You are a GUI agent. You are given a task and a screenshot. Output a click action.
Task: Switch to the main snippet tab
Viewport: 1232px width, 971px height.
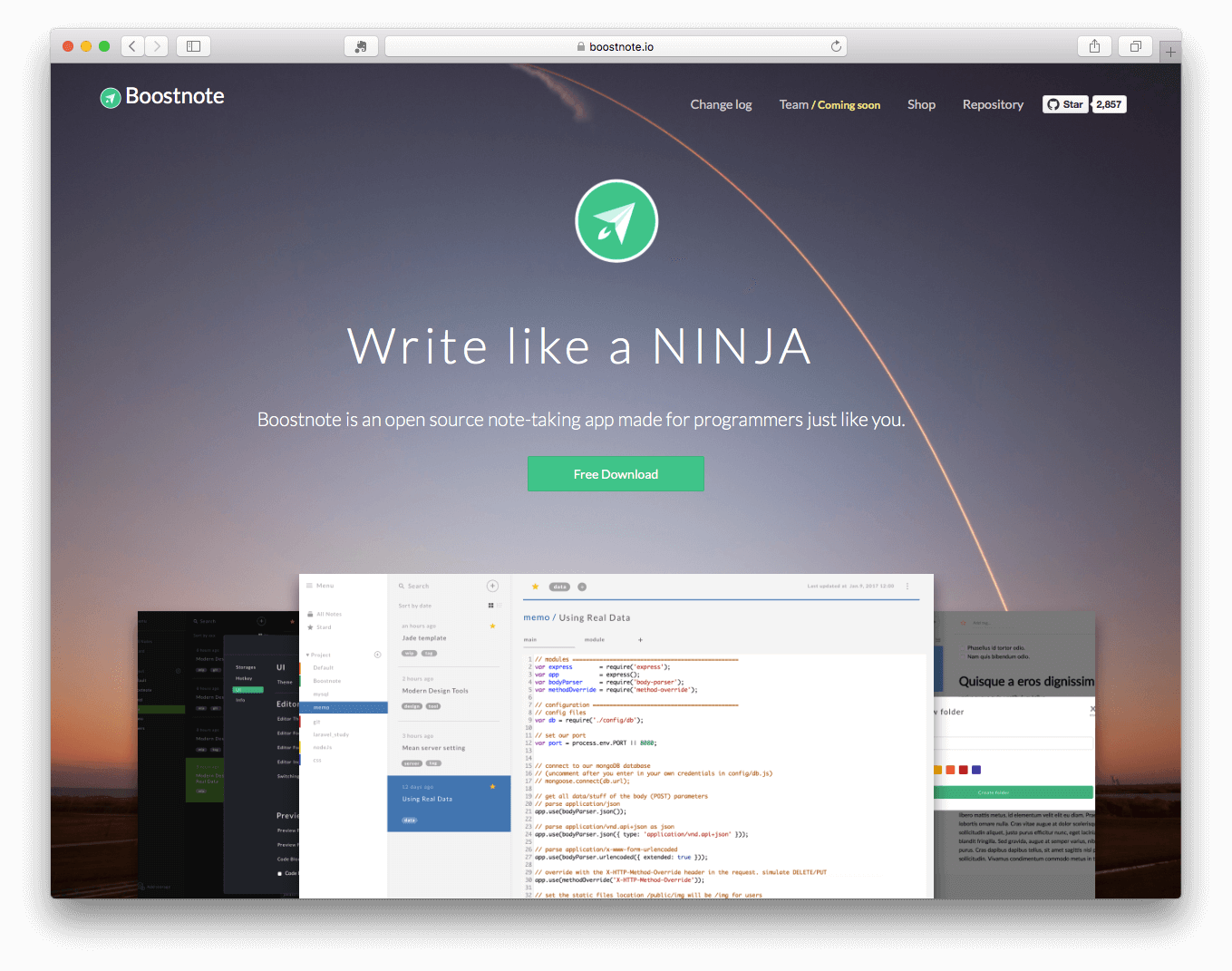530,640
